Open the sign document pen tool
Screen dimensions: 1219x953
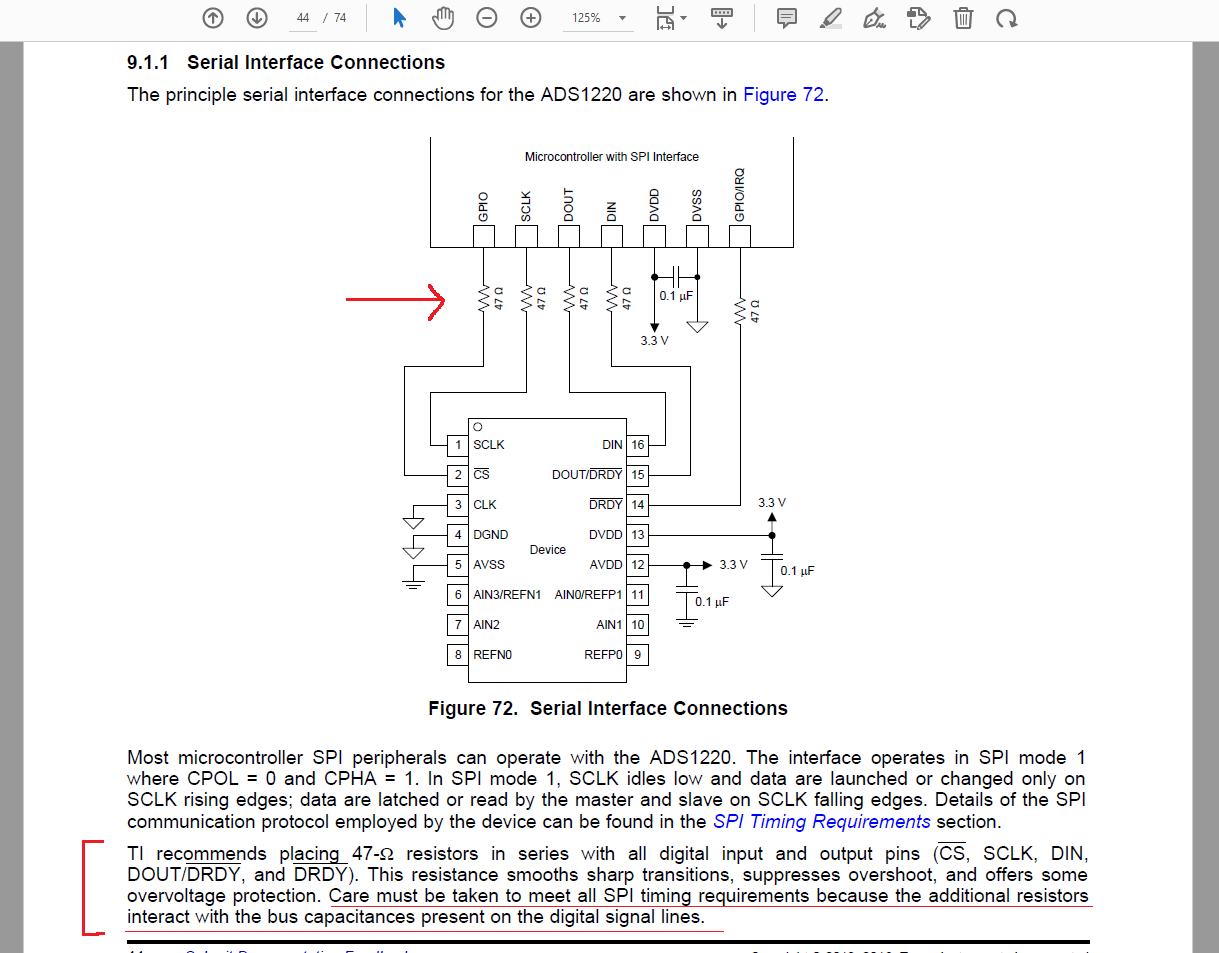point(874,18)
